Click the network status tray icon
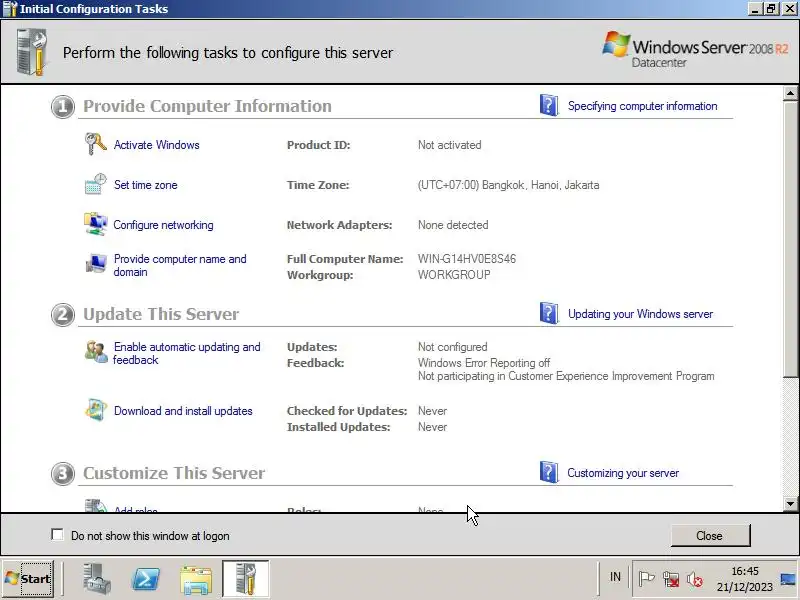 pyautogui.click(x=670, y=579)
